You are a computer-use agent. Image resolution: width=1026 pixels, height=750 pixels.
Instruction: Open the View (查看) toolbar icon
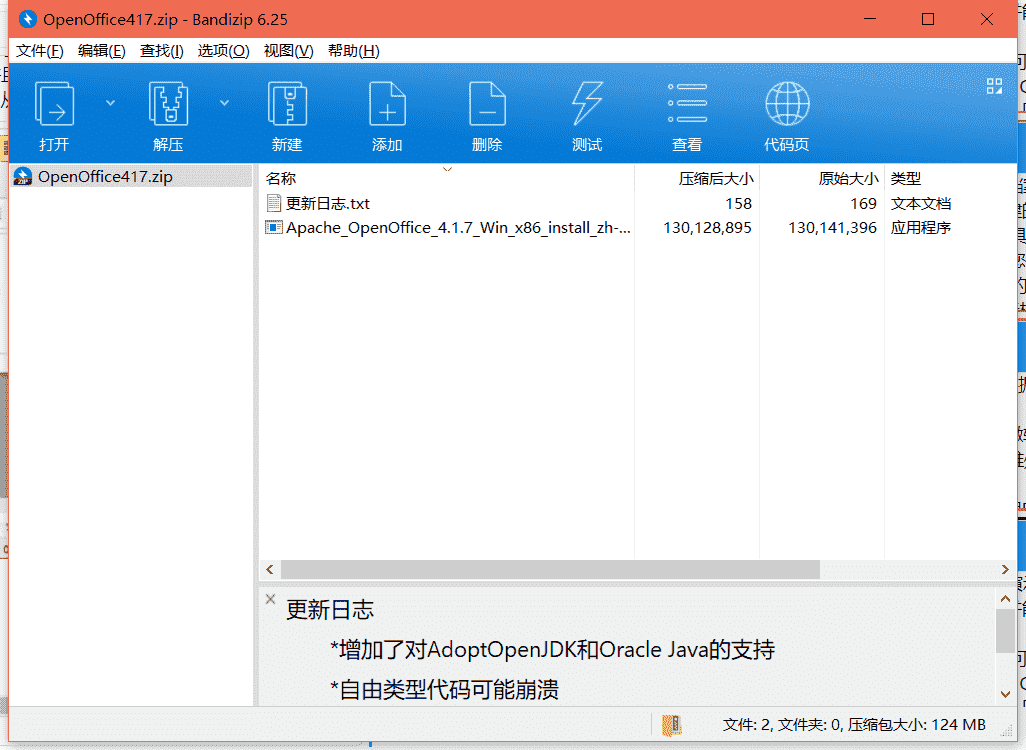(x=687, y=103)
